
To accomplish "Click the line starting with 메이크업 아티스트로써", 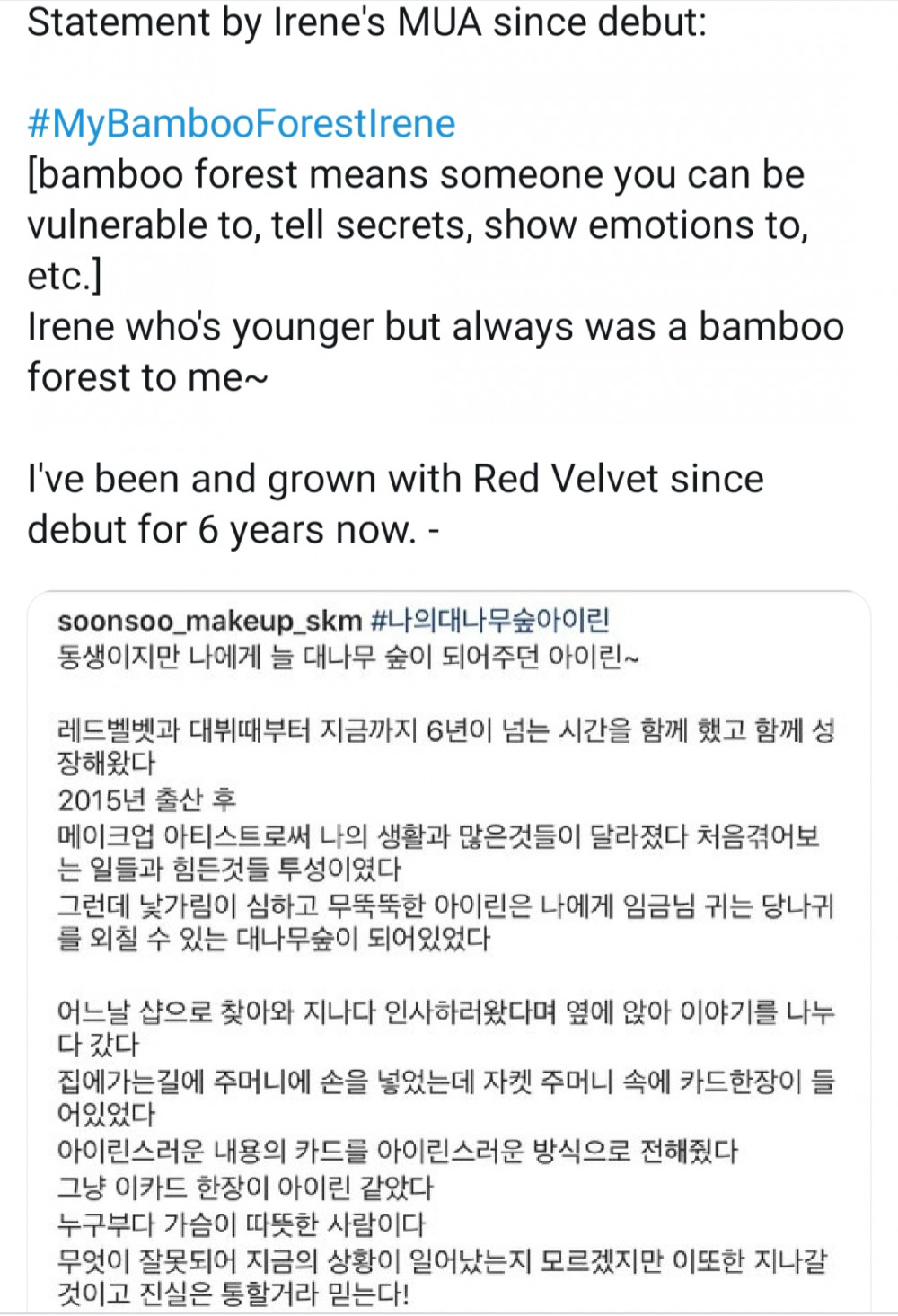I will [439, 852].
